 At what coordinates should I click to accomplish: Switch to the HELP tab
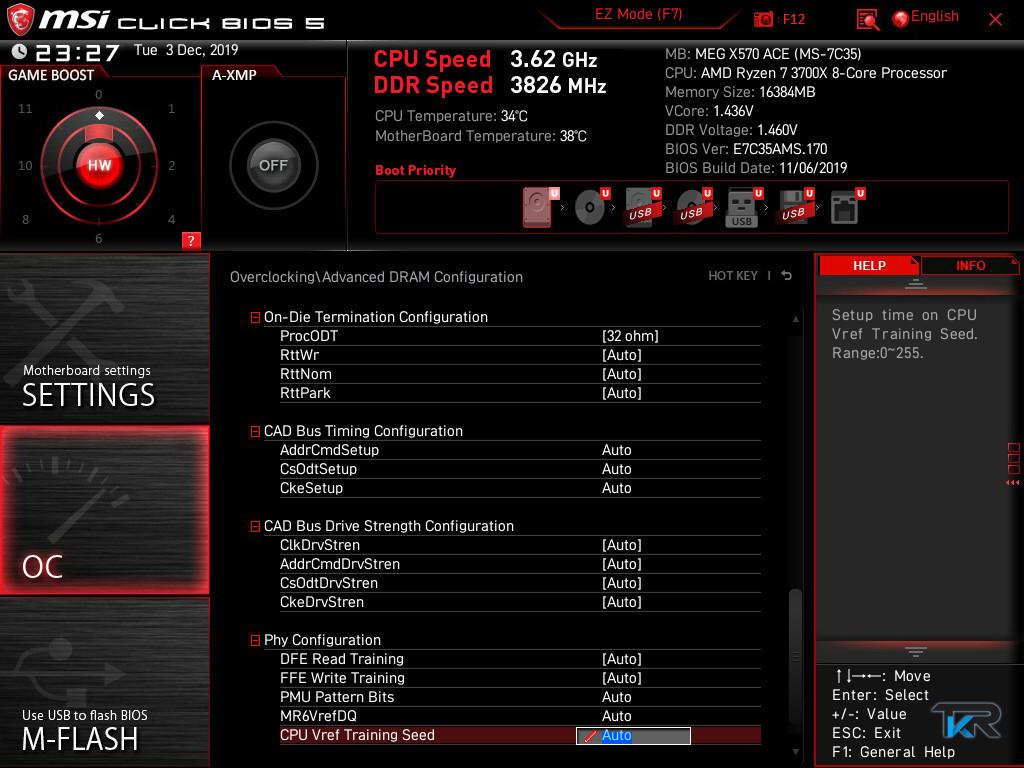pyautogui.click(x=869, y=266)
